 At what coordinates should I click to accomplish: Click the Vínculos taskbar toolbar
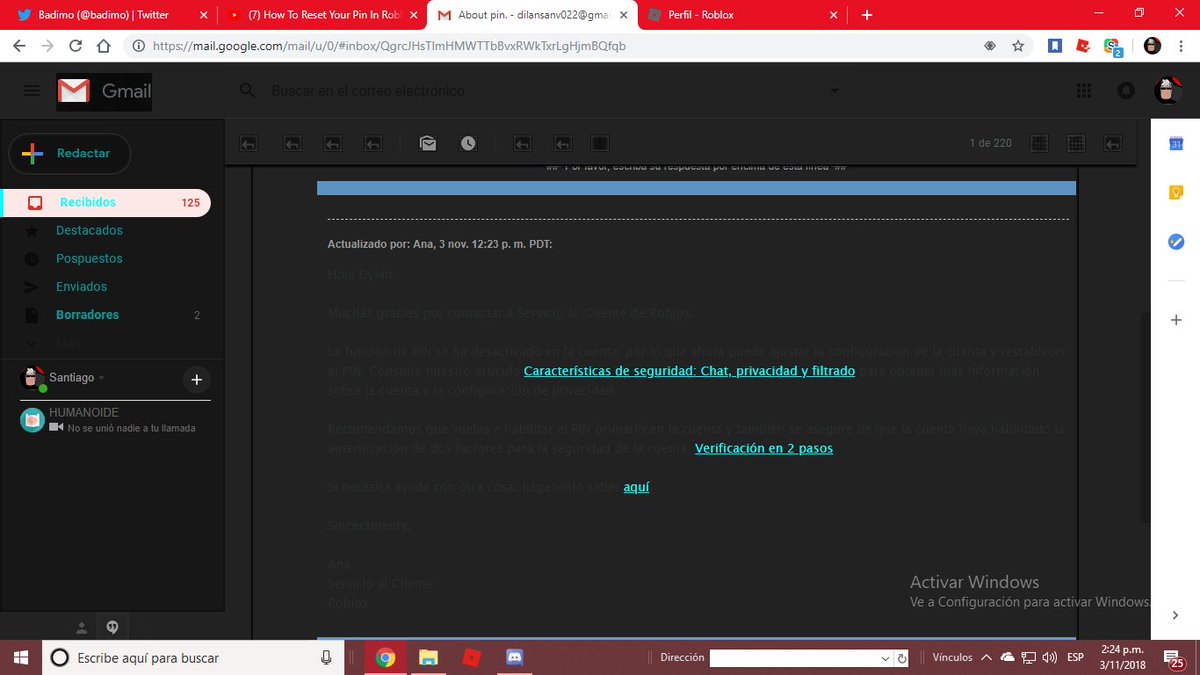[952, 658]
